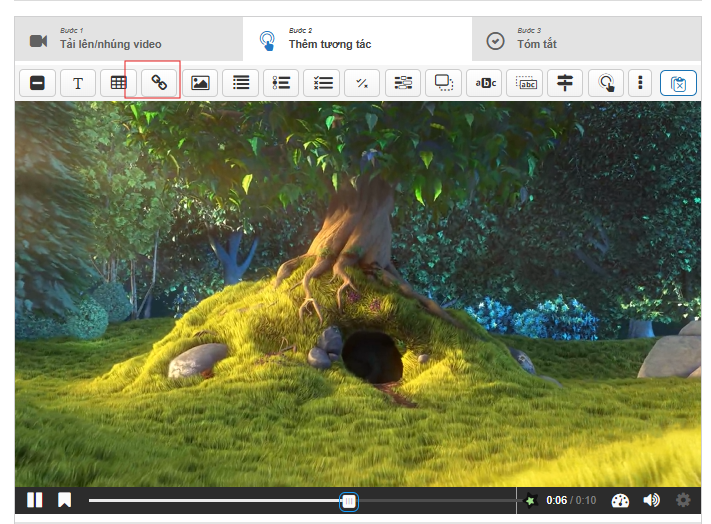Insert a Table interaction

coord(118,83)
